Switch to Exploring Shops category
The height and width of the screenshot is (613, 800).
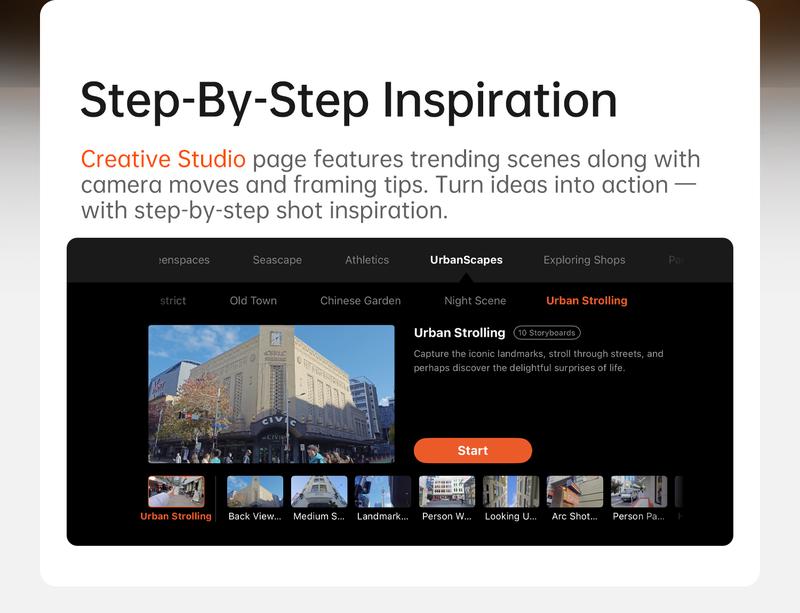point(584,260)
